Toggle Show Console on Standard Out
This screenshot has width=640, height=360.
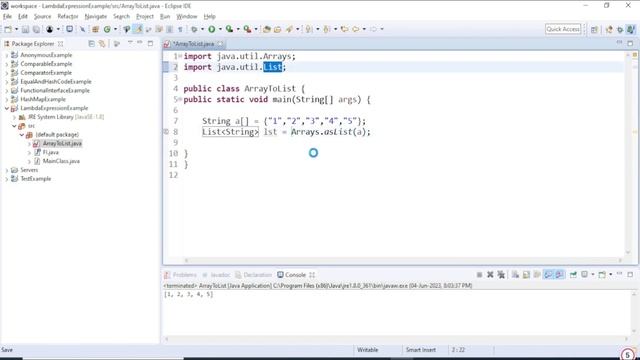point(548,275)
